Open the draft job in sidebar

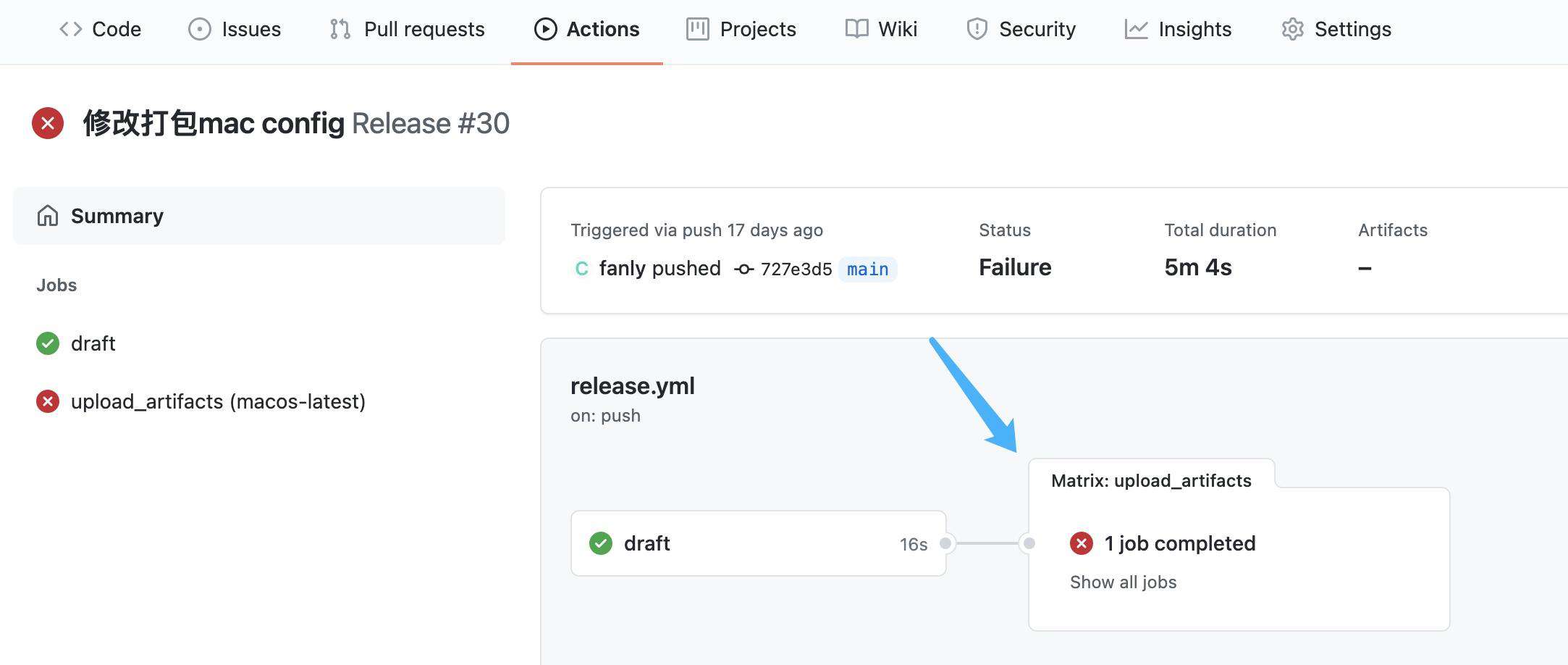93,343
